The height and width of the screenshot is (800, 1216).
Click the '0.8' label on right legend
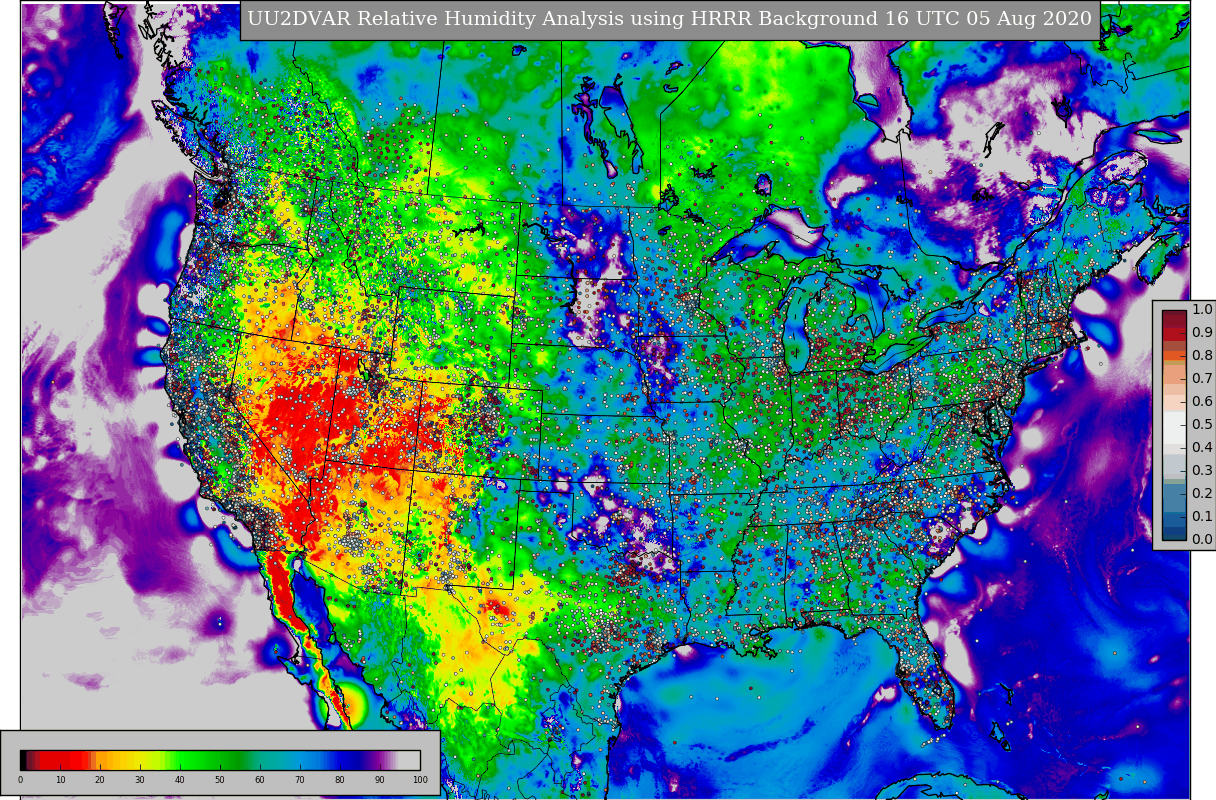tap(1202, 356)
